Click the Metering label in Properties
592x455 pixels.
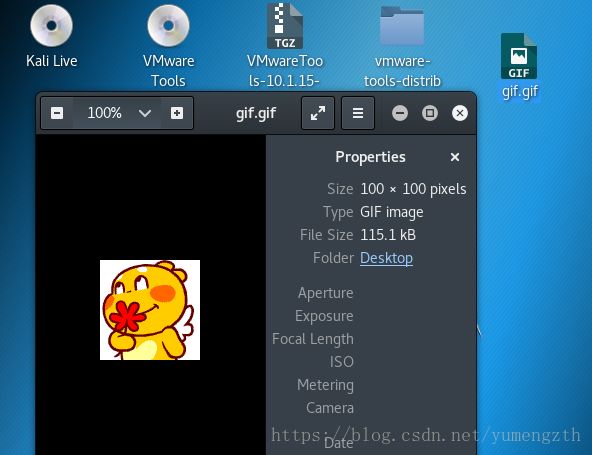325,385
